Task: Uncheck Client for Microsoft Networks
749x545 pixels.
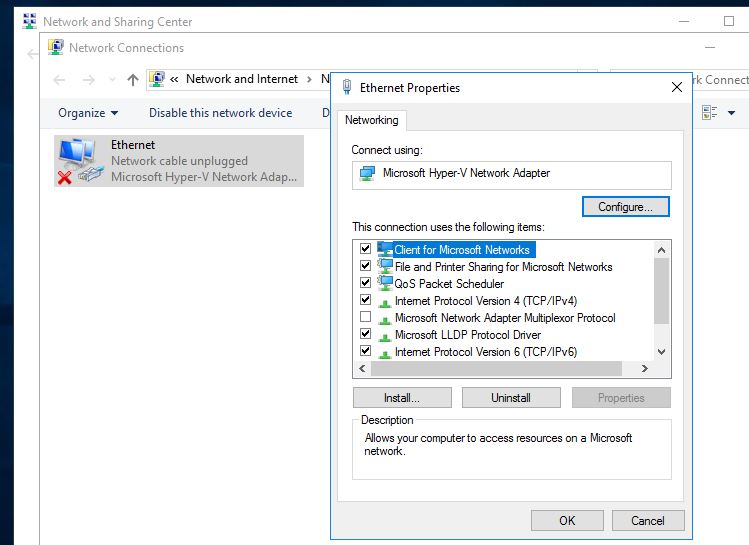Action: (365, 248)
